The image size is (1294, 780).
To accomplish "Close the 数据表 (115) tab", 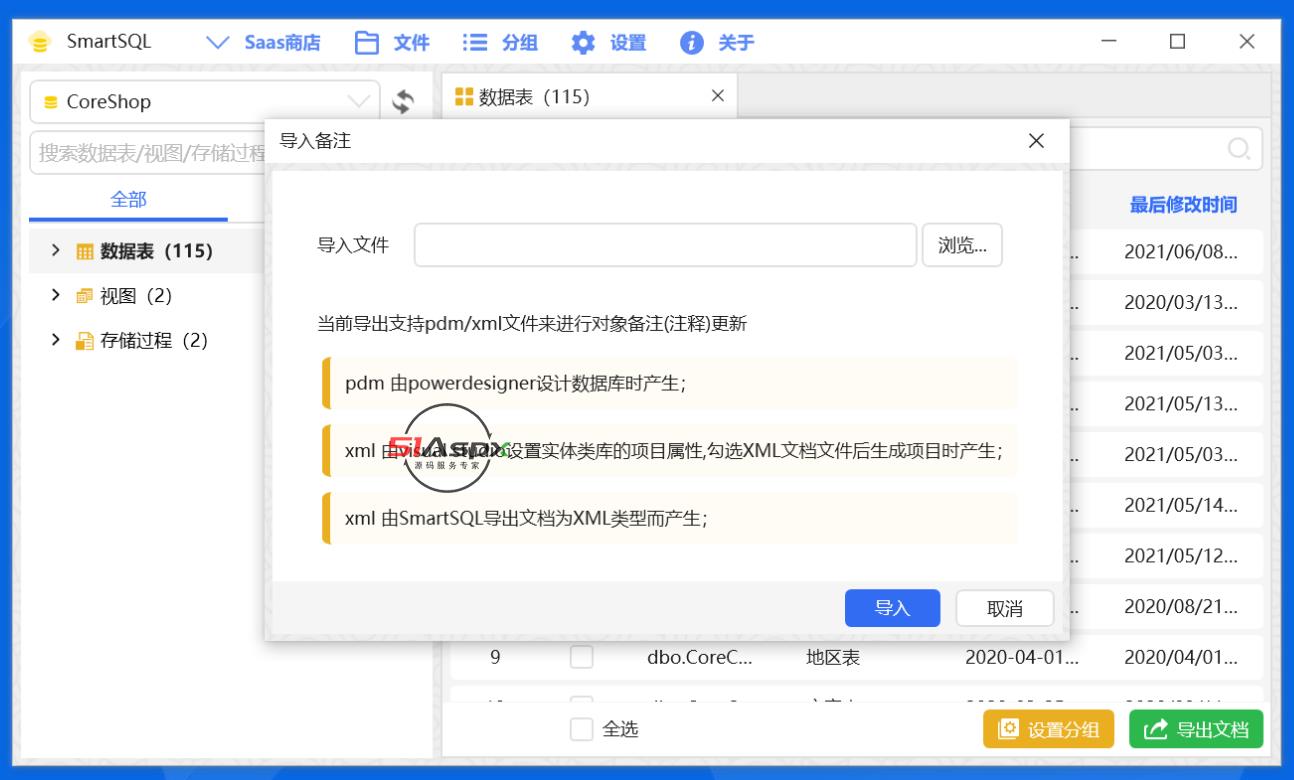I will (x=717, y=96).
